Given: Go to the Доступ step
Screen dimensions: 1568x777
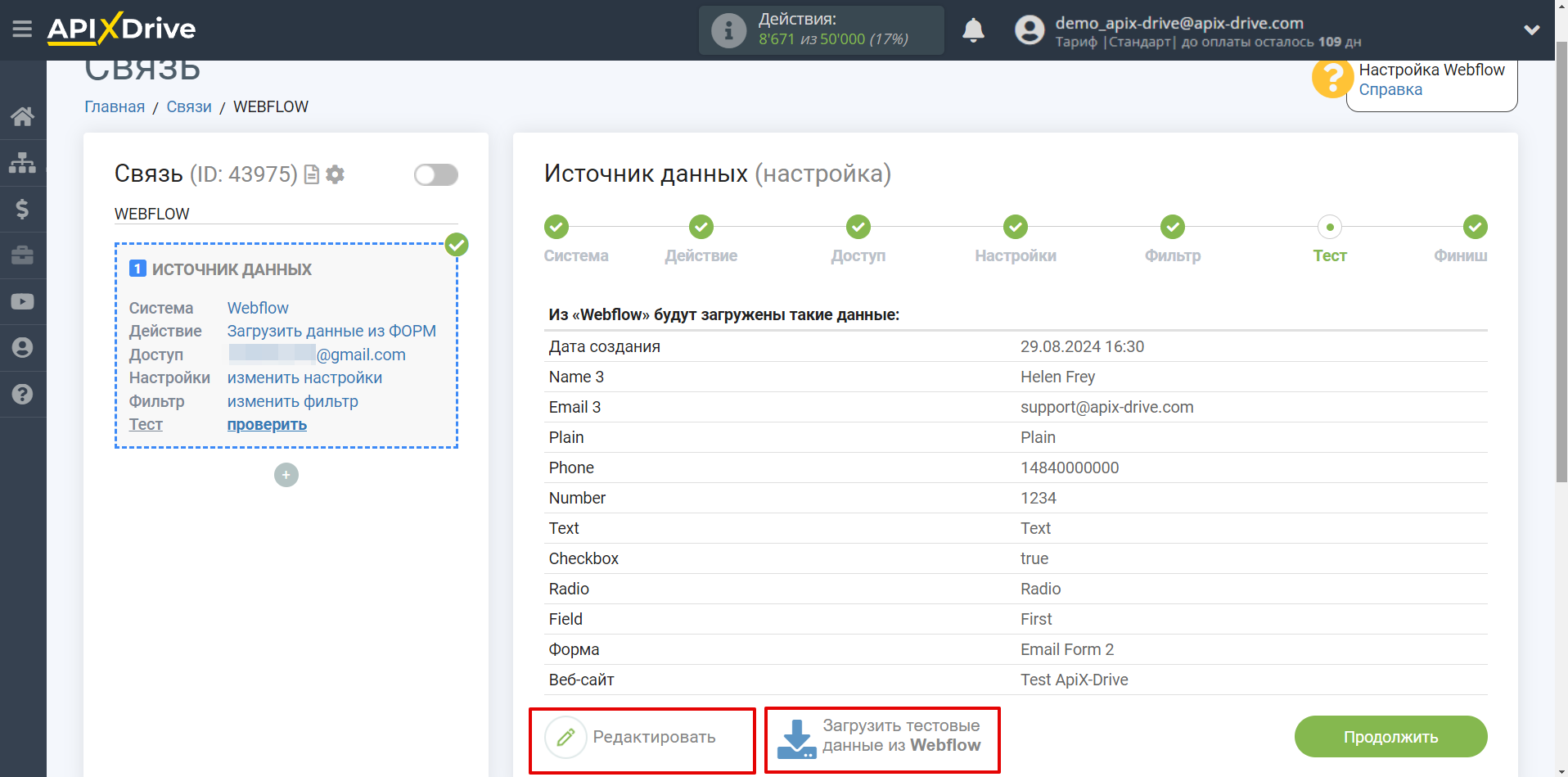Looking at the screenshot, I should [858, 227].
